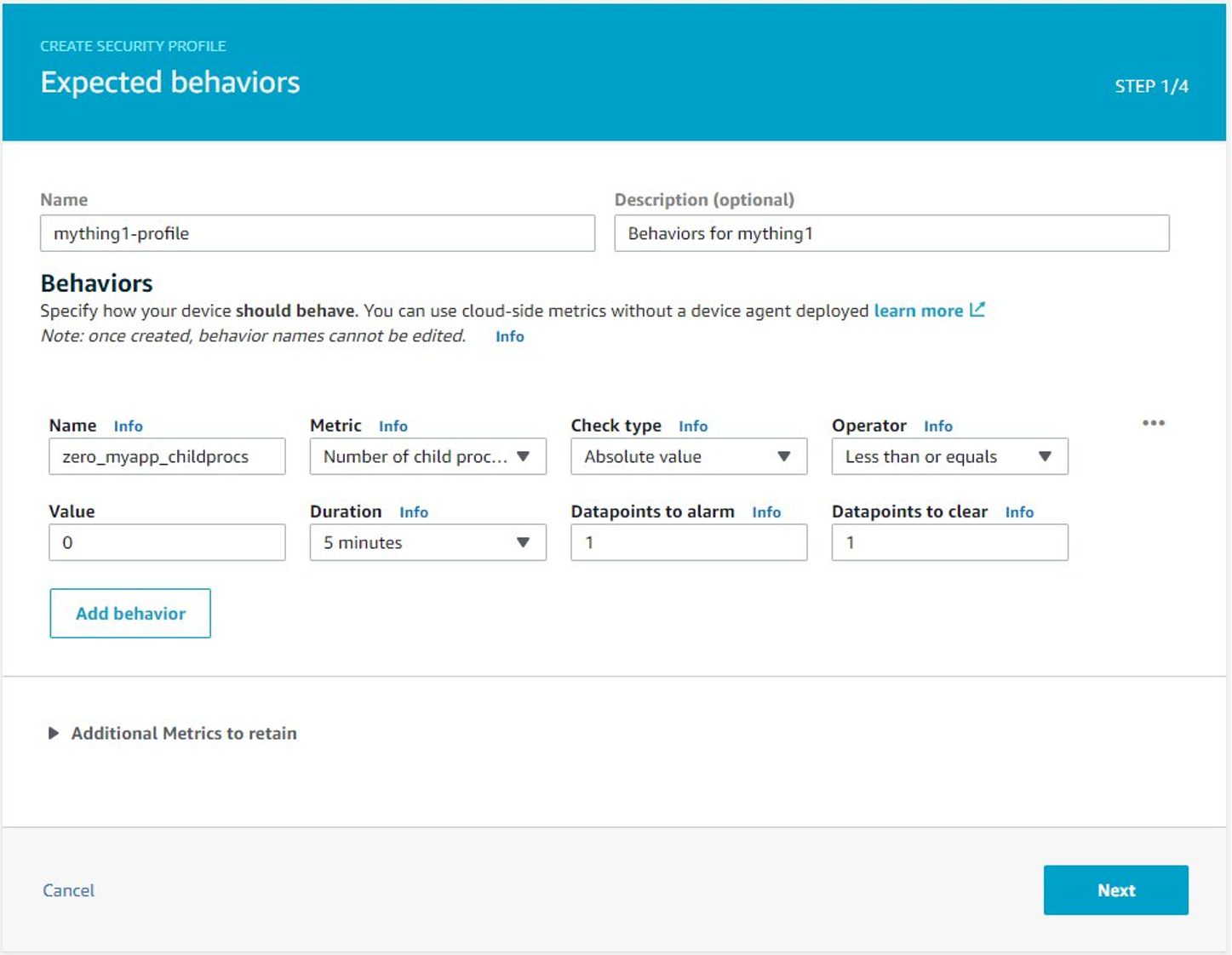Viewport: 1232px width, 955px height.
Task: Click the Value input field
Action: 167,543
